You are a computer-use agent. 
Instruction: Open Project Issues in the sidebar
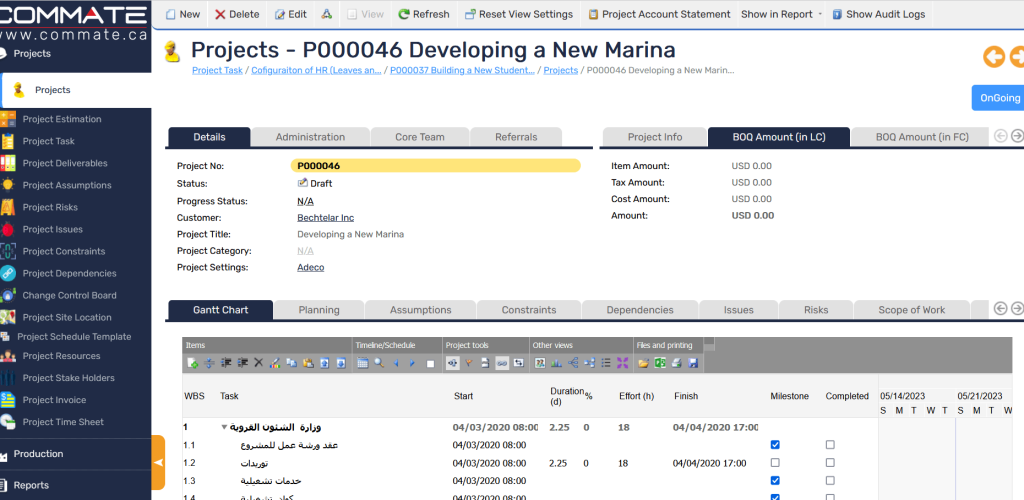pyautogui.click(x=52, y=229)
